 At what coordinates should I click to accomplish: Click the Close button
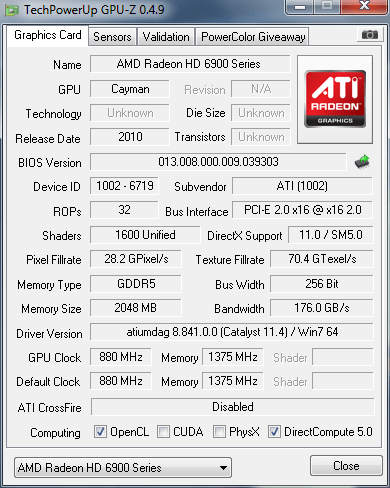pos(346,466)
